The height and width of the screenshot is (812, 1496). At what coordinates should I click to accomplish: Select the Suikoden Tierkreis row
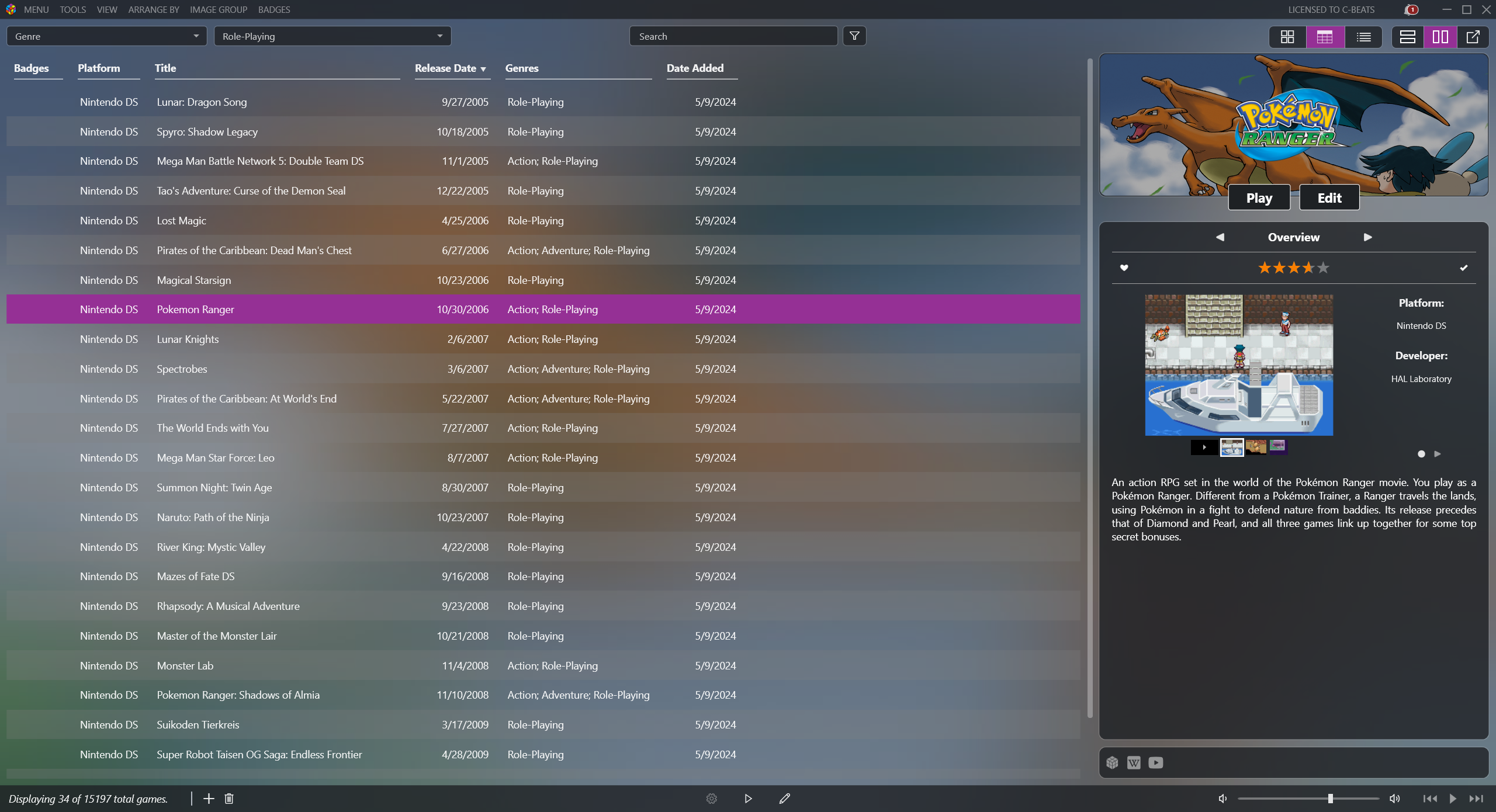point(543,725)
